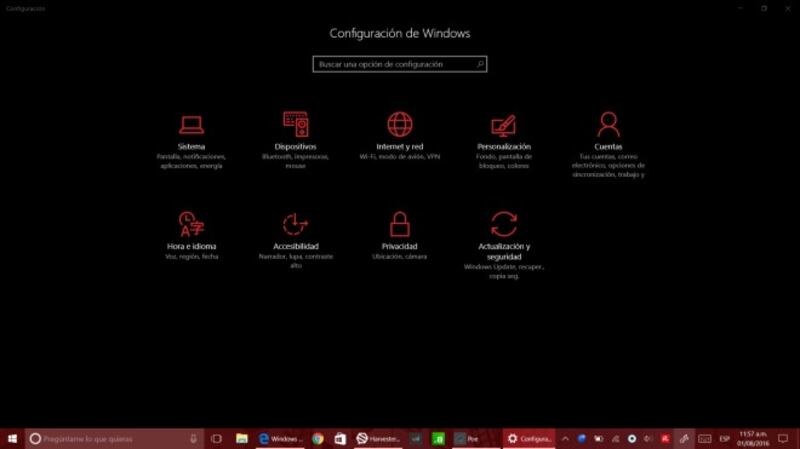Switch to Google Chrome in the taskbar

coord(318,438)
